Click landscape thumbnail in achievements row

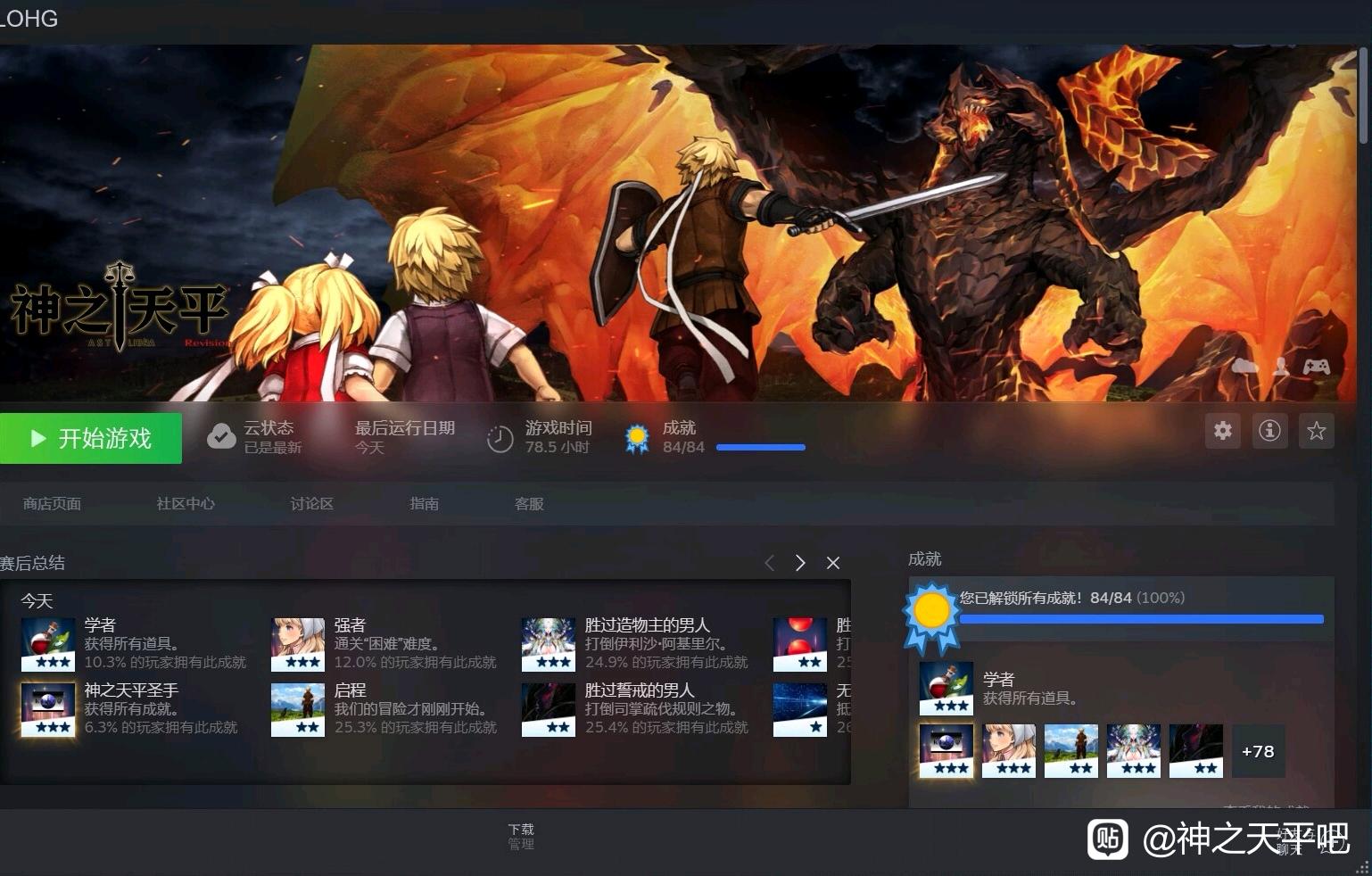point(1071,751)
